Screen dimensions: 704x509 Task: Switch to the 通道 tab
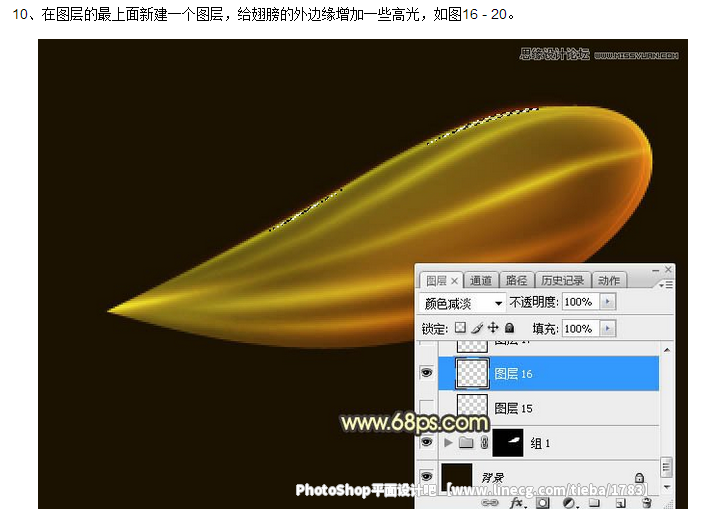click(480, 281)
